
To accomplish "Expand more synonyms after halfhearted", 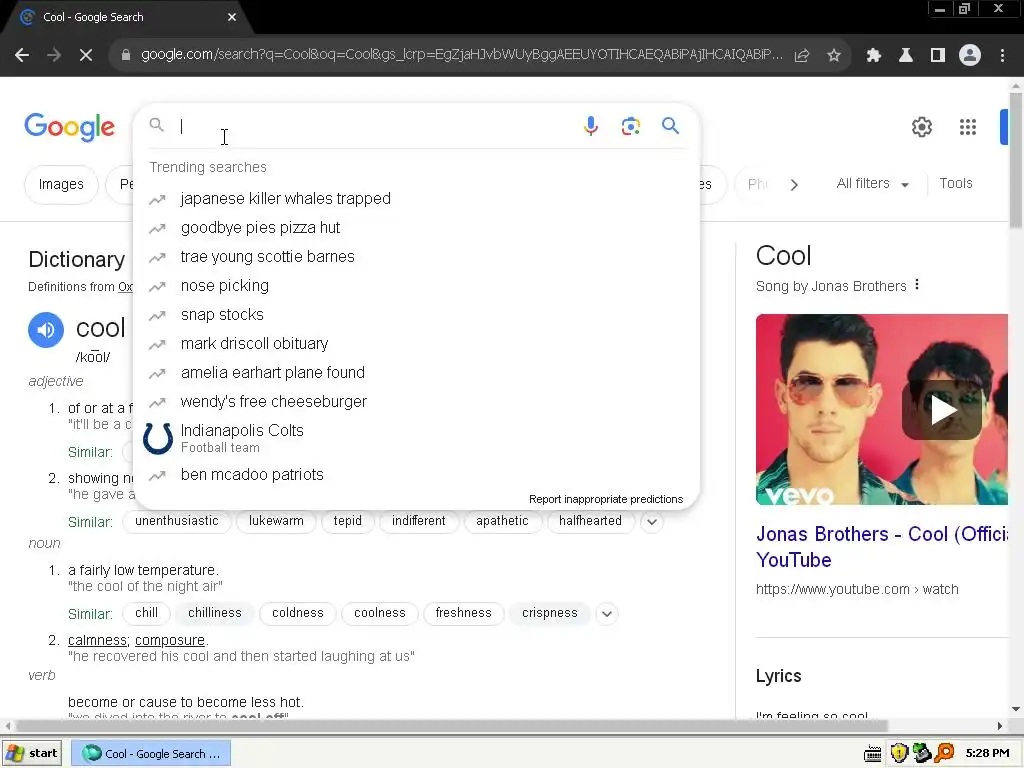I will click(651, 522).
